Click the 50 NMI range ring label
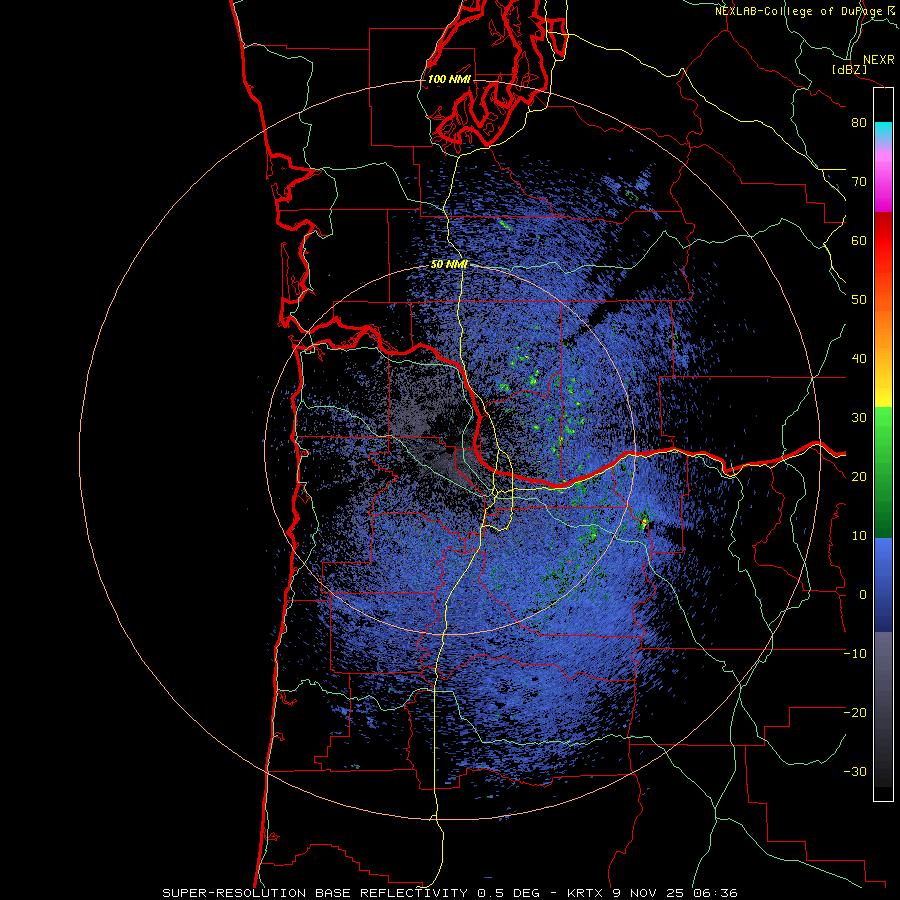Viewport: 900px width, 900px height. point(449,265)
